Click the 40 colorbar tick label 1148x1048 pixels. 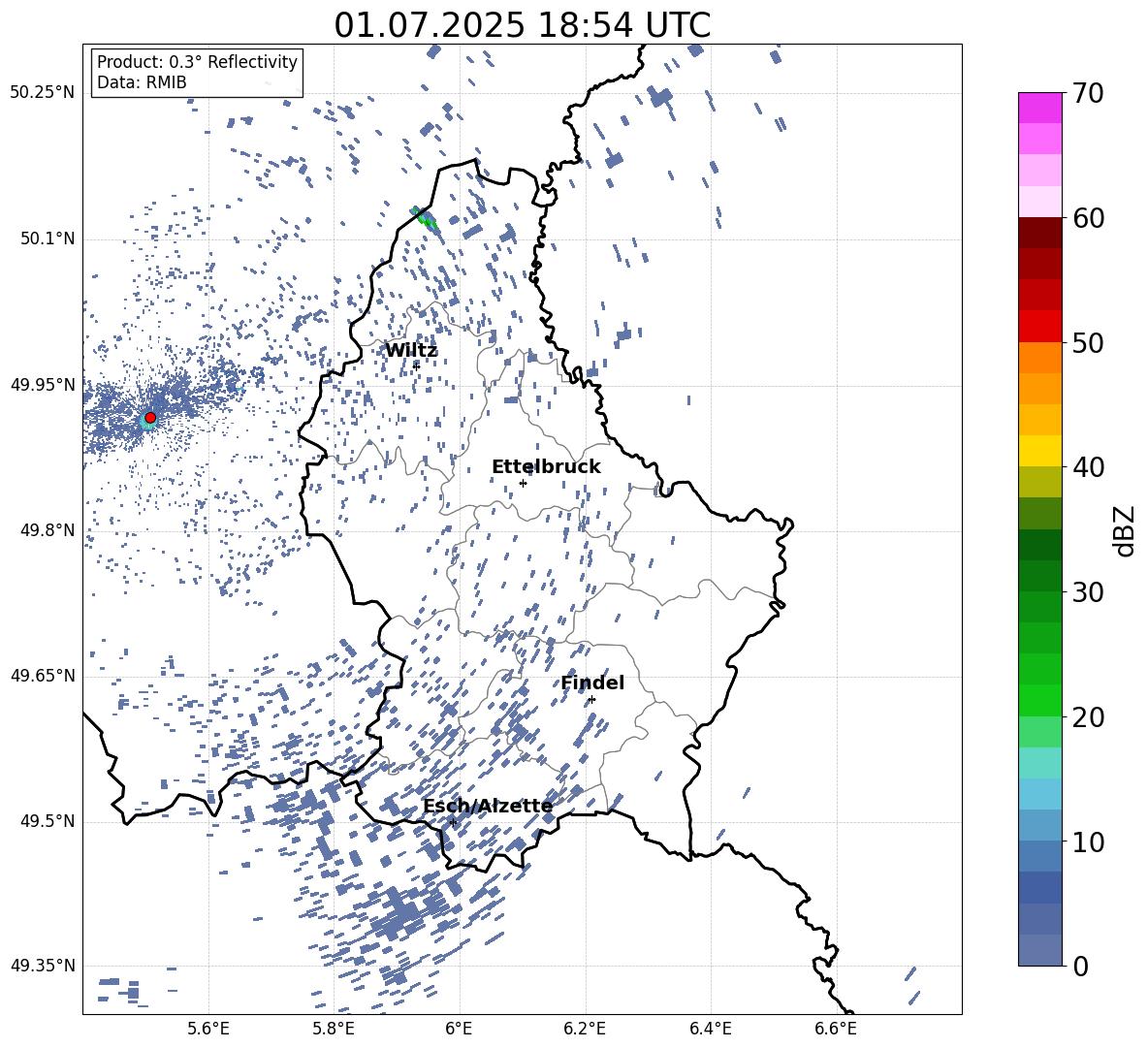pos(1088,467)
